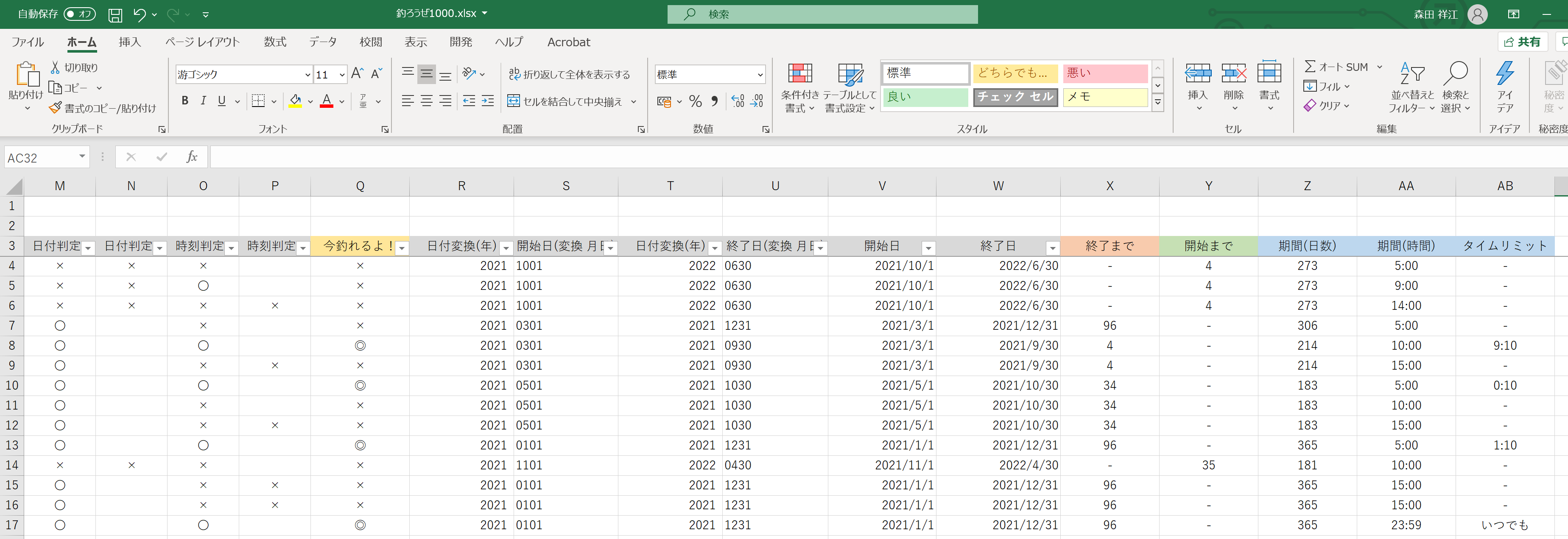Apply Italic formatting
Viewport: 1568px width, 539px height.
pyautogui.click(x=203, y=101)
